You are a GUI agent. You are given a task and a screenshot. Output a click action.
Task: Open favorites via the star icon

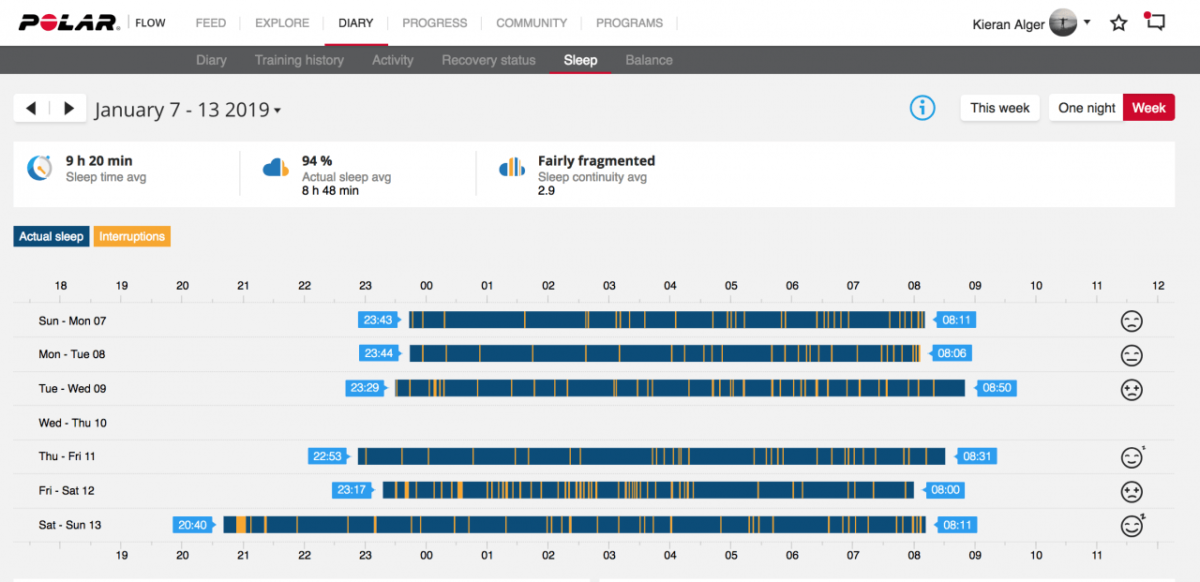pos(1119,23)
